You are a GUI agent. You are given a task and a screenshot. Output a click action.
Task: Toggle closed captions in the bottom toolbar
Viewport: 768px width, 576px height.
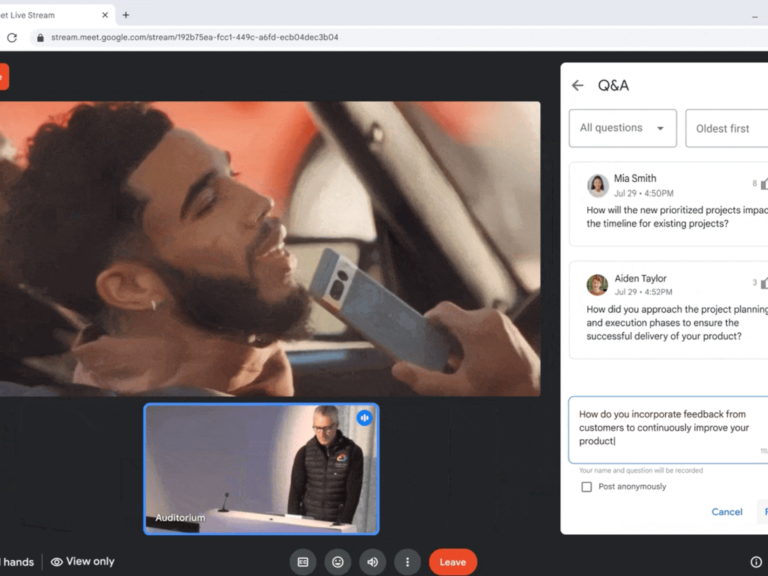pyautogui.click(x=303, y=562)
